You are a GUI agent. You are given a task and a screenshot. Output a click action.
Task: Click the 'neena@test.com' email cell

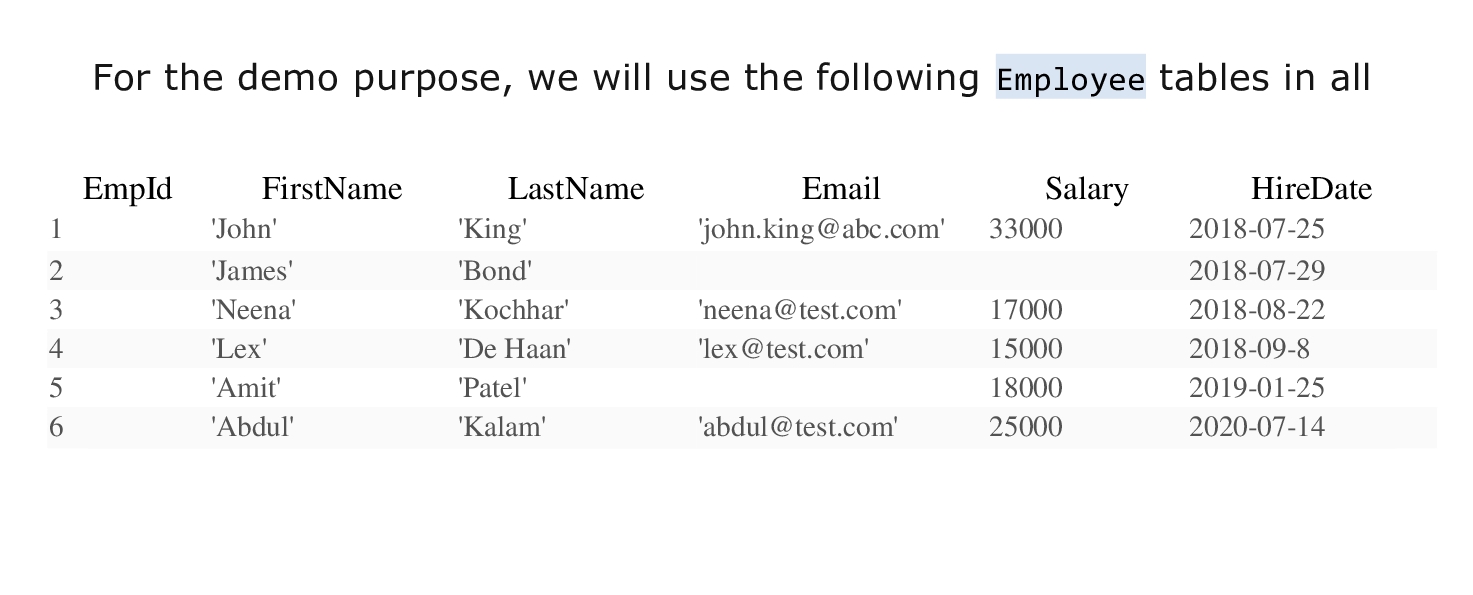click(800, 310)
